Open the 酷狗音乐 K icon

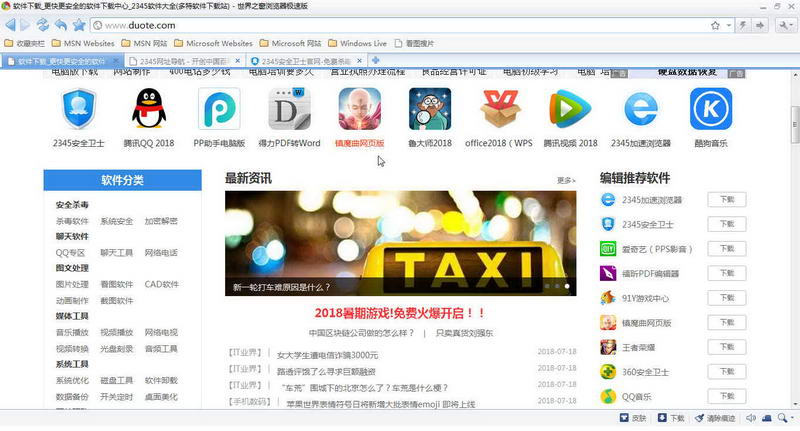[711, 109]
